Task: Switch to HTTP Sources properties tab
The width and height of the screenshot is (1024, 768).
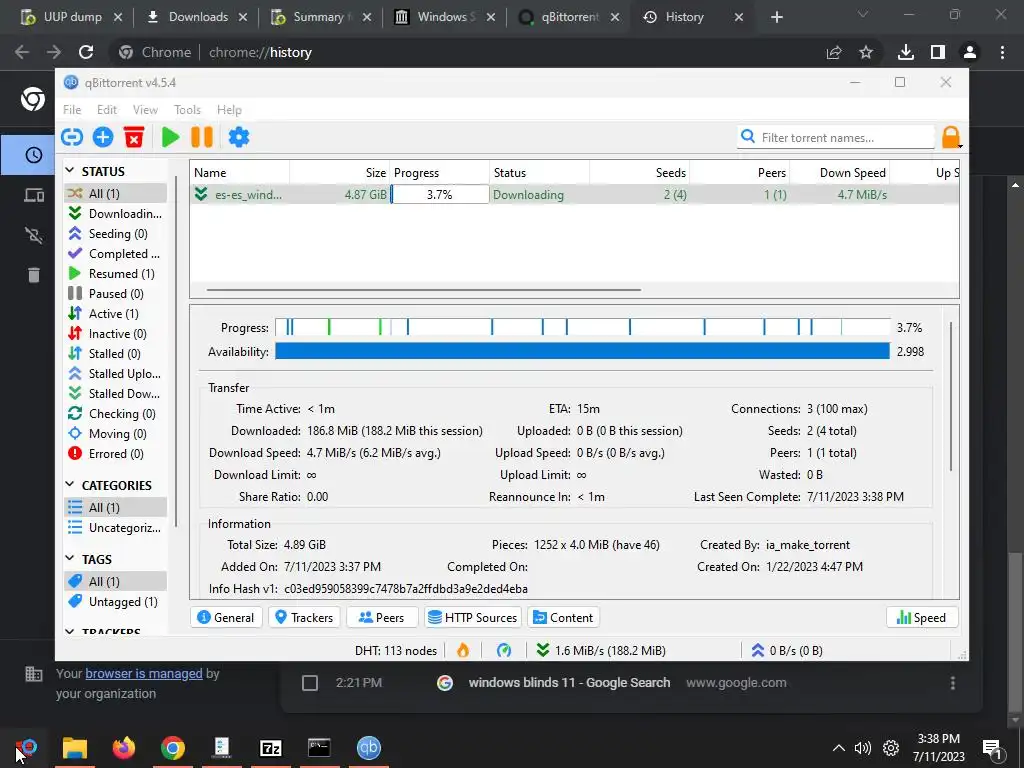Action: 472,618
